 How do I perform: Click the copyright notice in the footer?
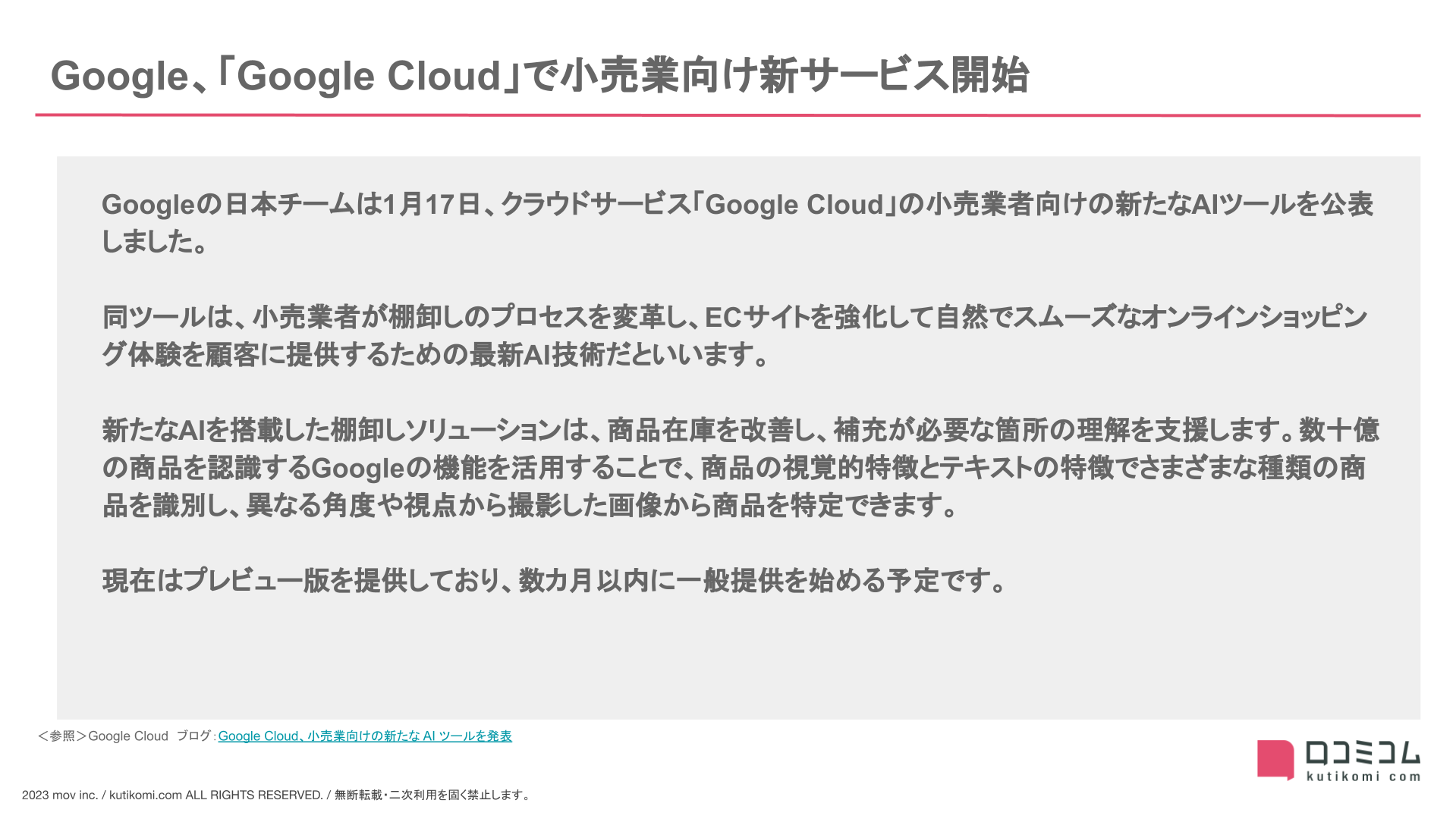277,795
